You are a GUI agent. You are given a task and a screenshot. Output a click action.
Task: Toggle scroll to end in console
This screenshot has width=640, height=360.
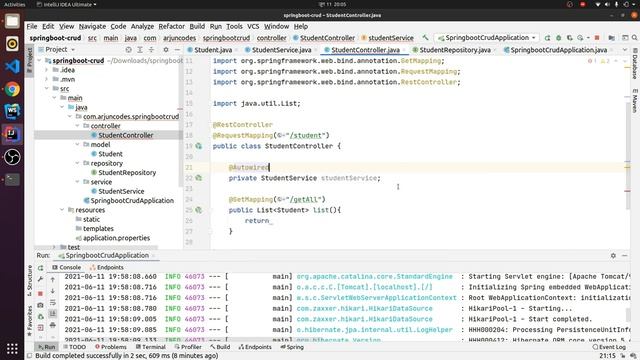(x=53, y=314)
